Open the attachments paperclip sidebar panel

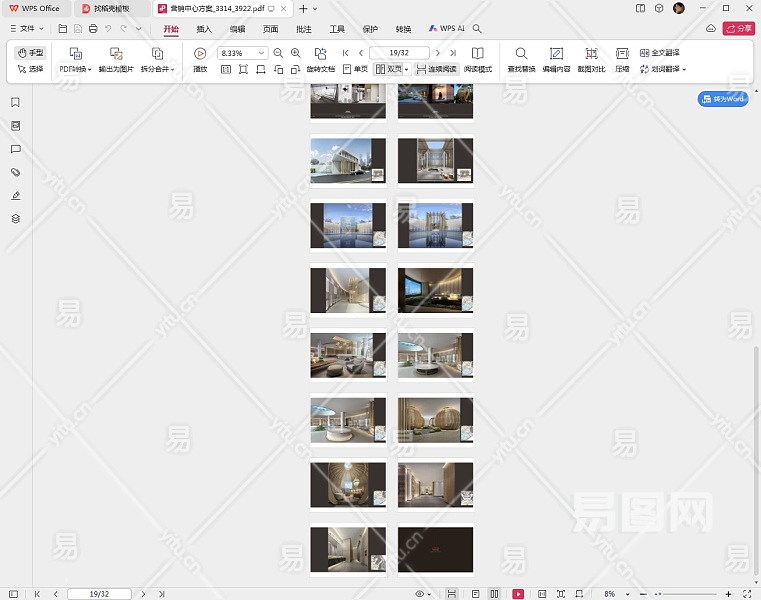point(15,172)
